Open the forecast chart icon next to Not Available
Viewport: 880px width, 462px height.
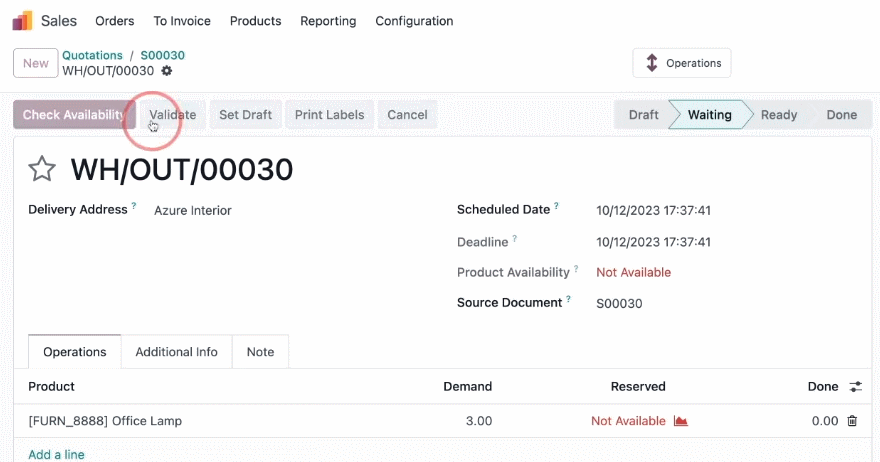coord(680,420)
